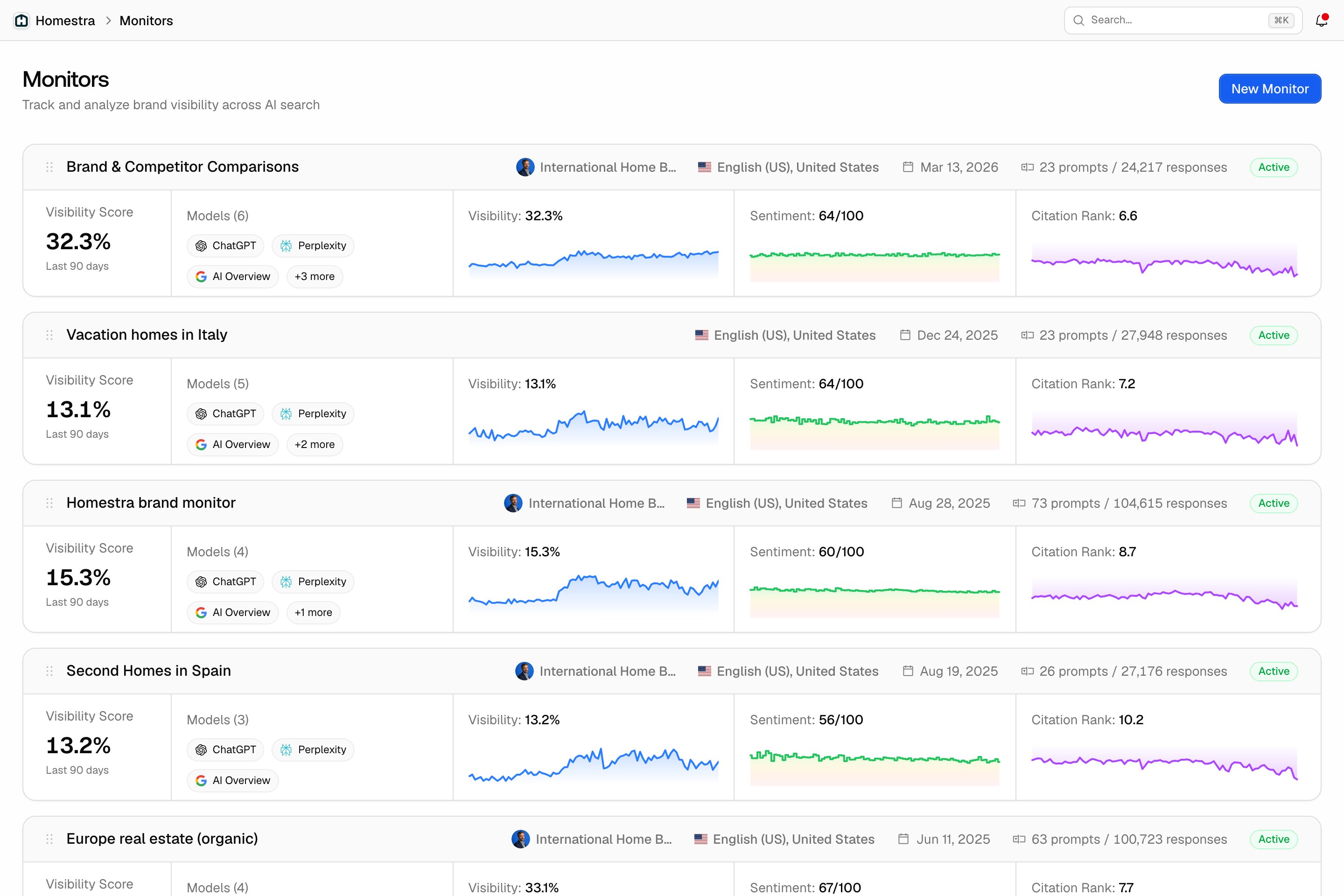Image resolution: width=1344 pixels, height=896 pixels.
Task: Click Active badge of Europe real estate (organic)
Action: pos(1274,839)
